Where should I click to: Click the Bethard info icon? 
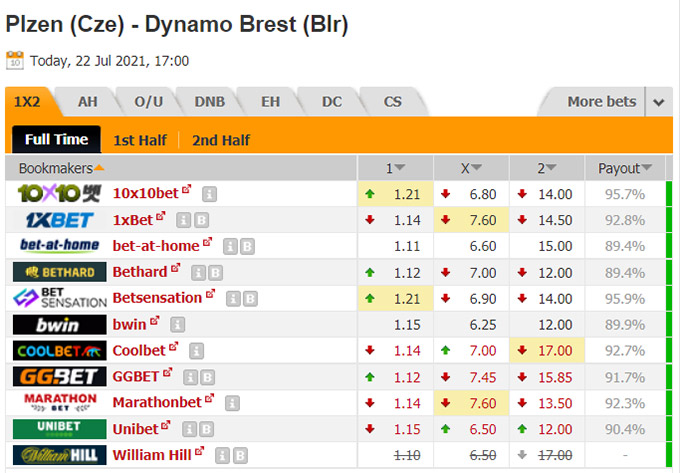coord(198,273)
